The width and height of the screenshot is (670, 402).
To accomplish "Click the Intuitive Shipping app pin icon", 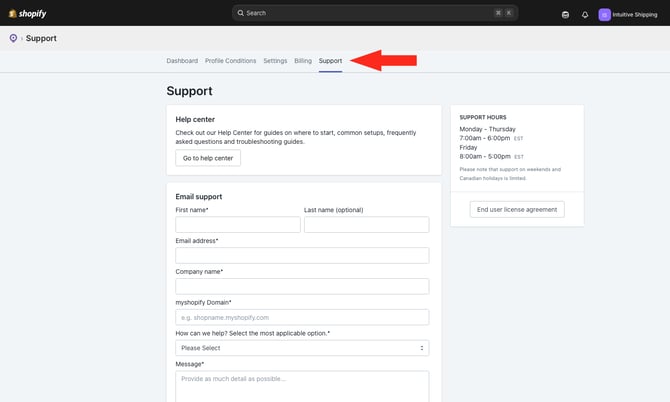I will [13, 38].
